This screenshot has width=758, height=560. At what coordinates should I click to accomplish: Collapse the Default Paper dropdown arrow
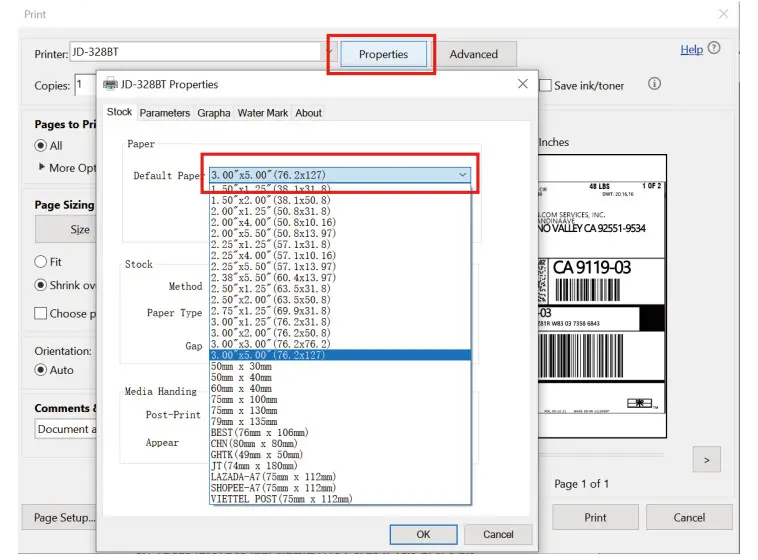(x=463, y=175)
